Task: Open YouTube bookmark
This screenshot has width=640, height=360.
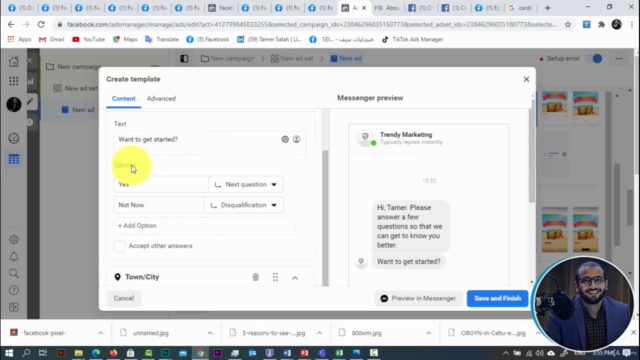Action: pos(89,39)
